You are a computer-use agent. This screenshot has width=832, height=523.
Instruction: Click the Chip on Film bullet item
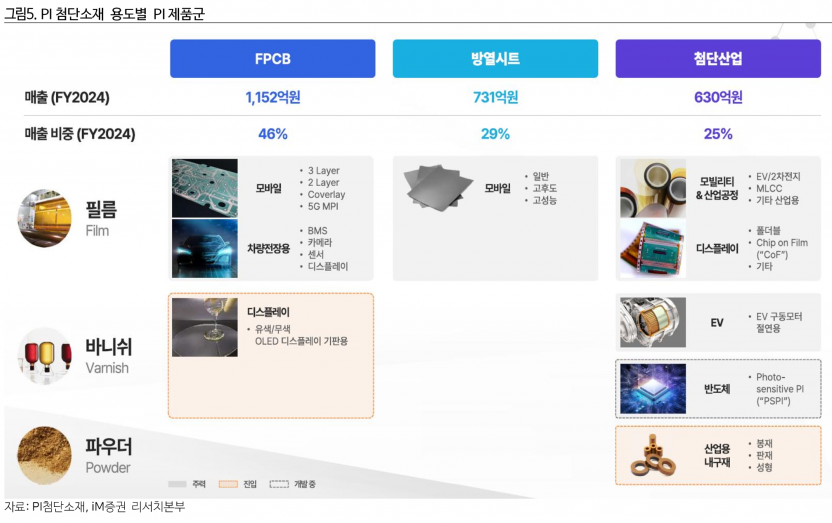coord(782,249)
